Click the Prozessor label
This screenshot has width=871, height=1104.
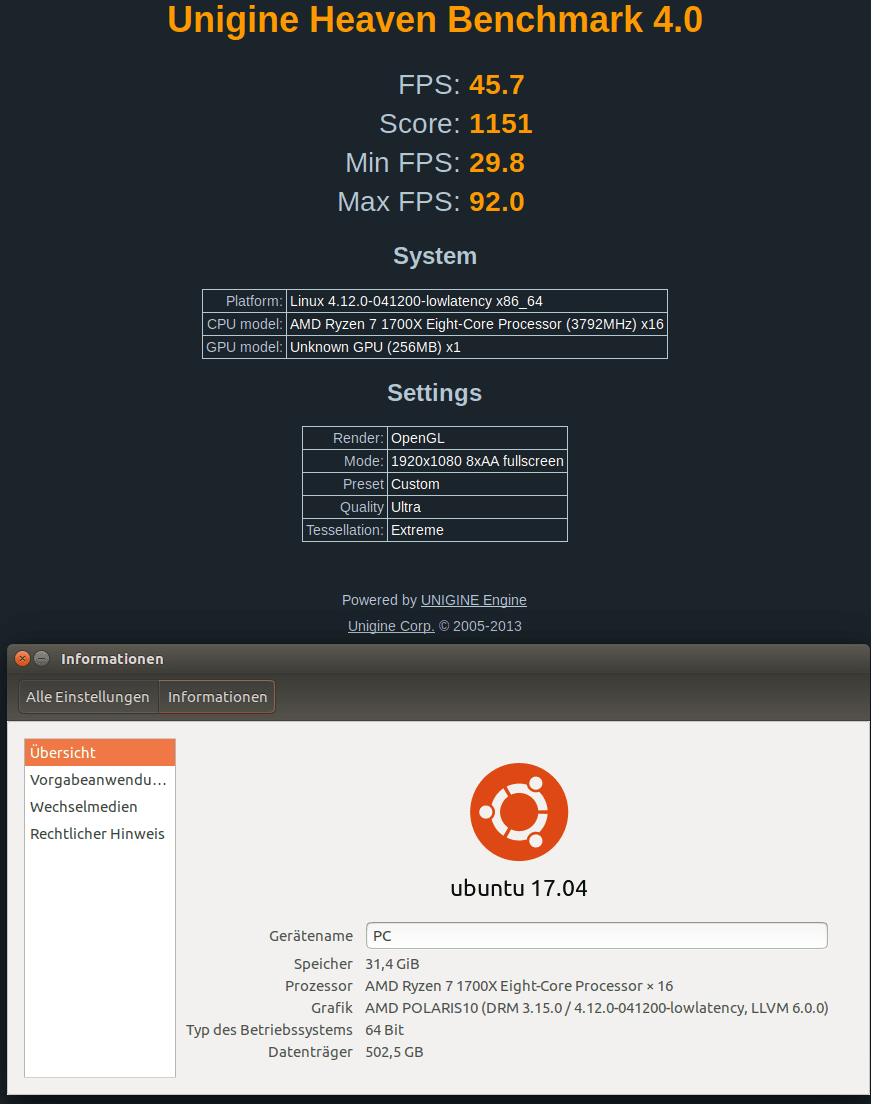click(x=319, y=986)
